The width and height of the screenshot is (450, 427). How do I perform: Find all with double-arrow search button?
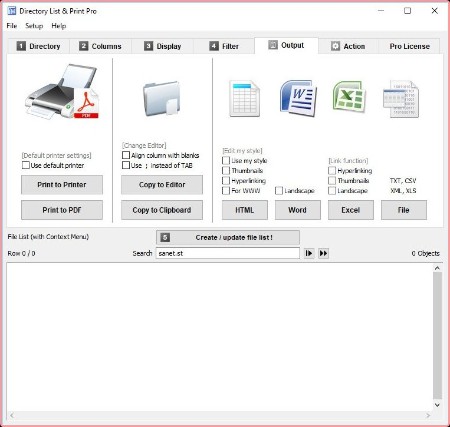click(323, 253)
